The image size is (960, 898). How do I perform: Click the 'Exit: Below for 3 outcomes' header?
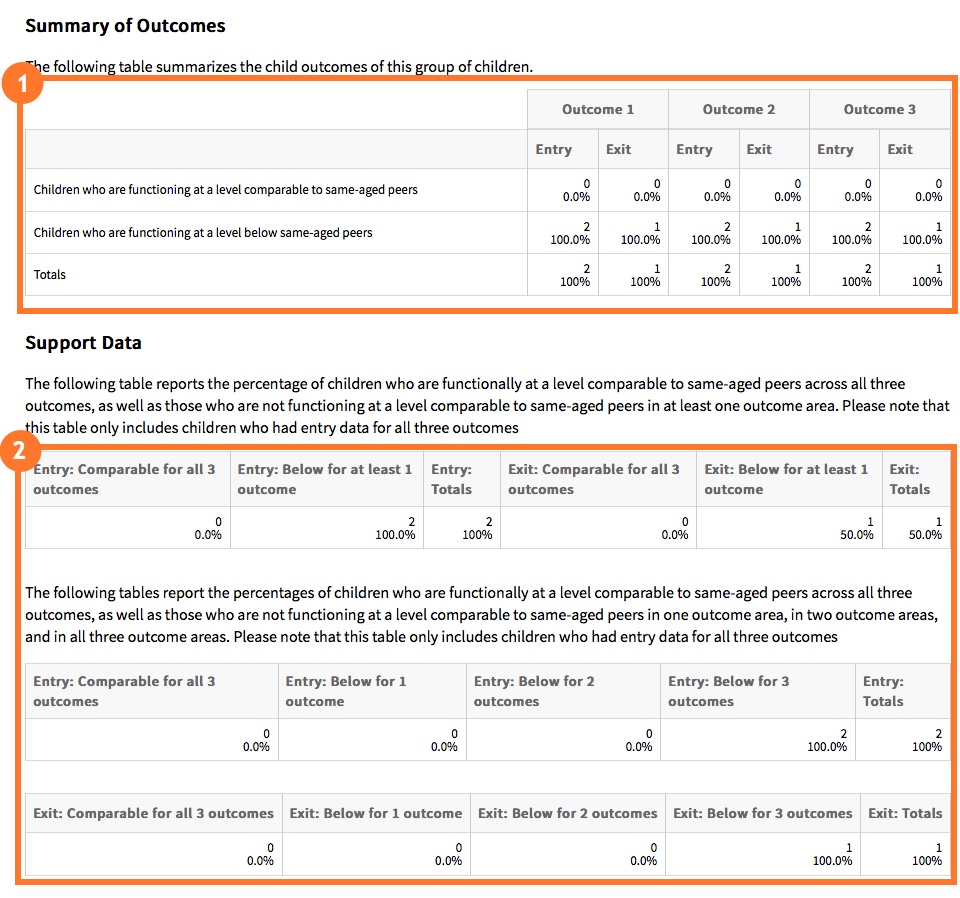[x=762, y=813]
